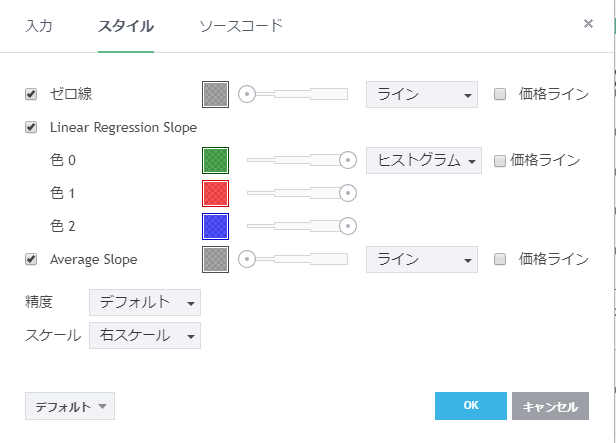Open the red 色 1 color swatch
Screen dimensions: 616x443
(215, 192)
